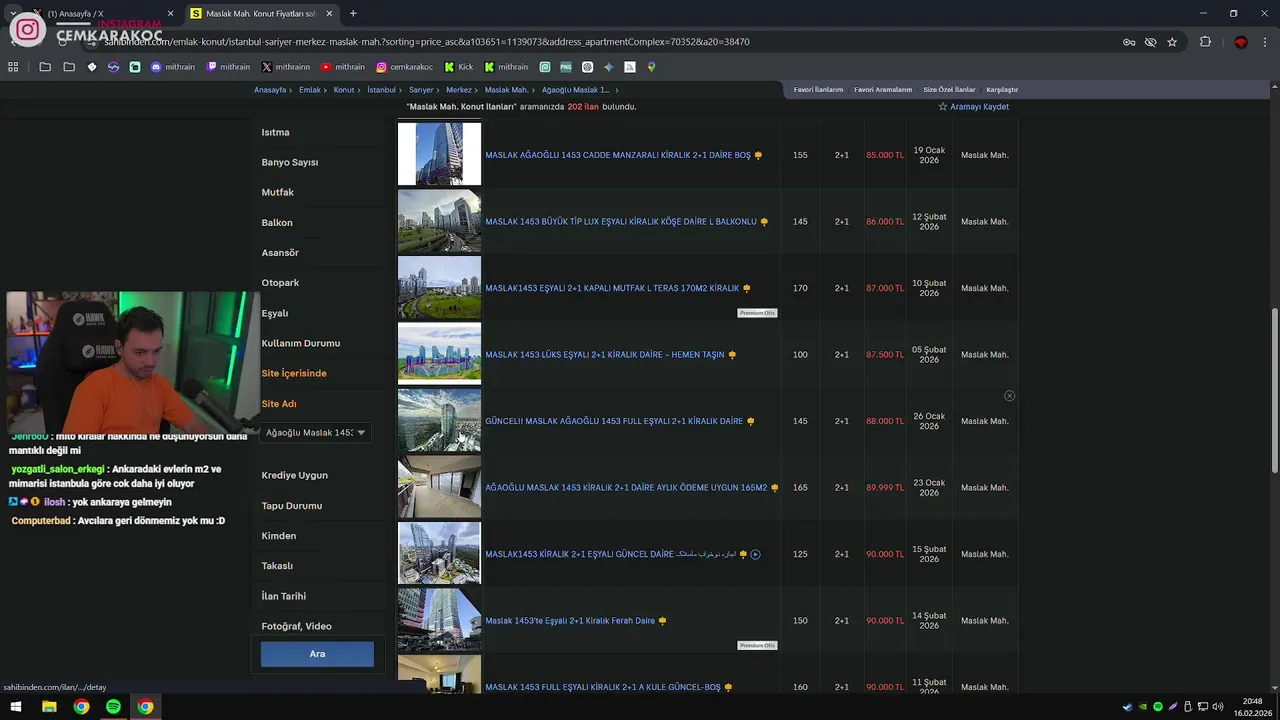The width and height of the screenshot is (1280, 720).
Task: Open the Favori Aramalarım menu
Action: (883, 90)
